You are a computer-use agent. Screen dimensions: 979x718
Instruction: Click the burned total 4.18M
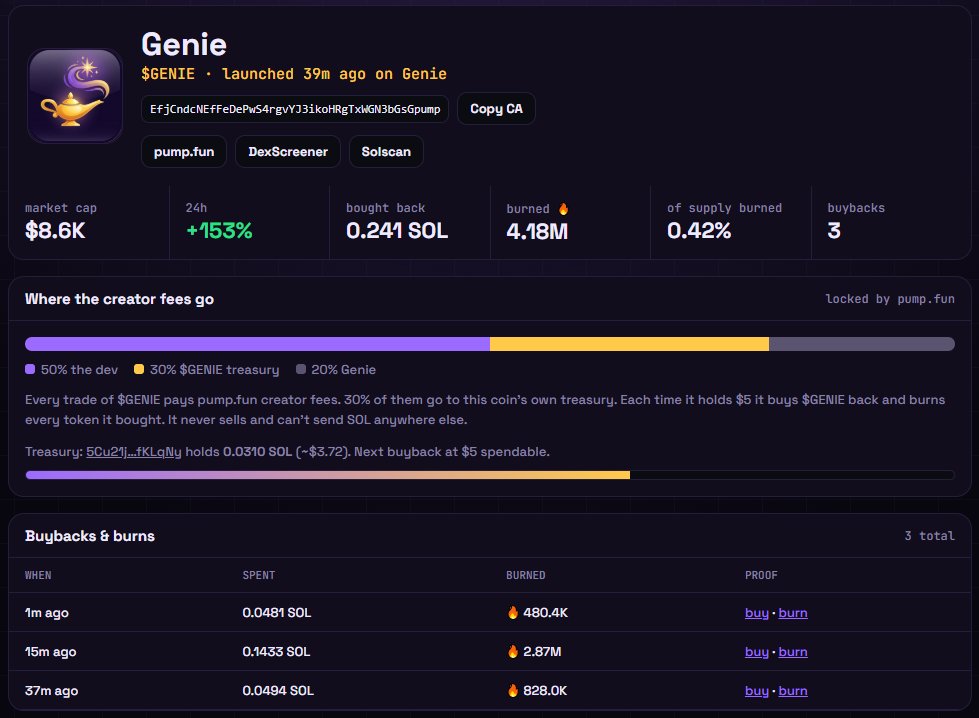pyautogui.click(x=537, y=232)
